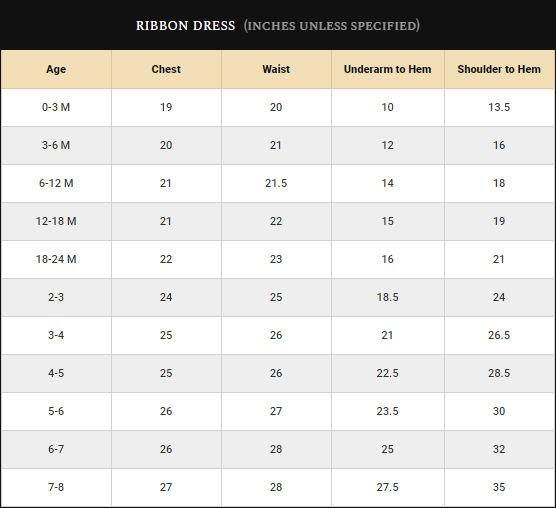Click chest value 27 in 7-8 row

coord(166,487)
